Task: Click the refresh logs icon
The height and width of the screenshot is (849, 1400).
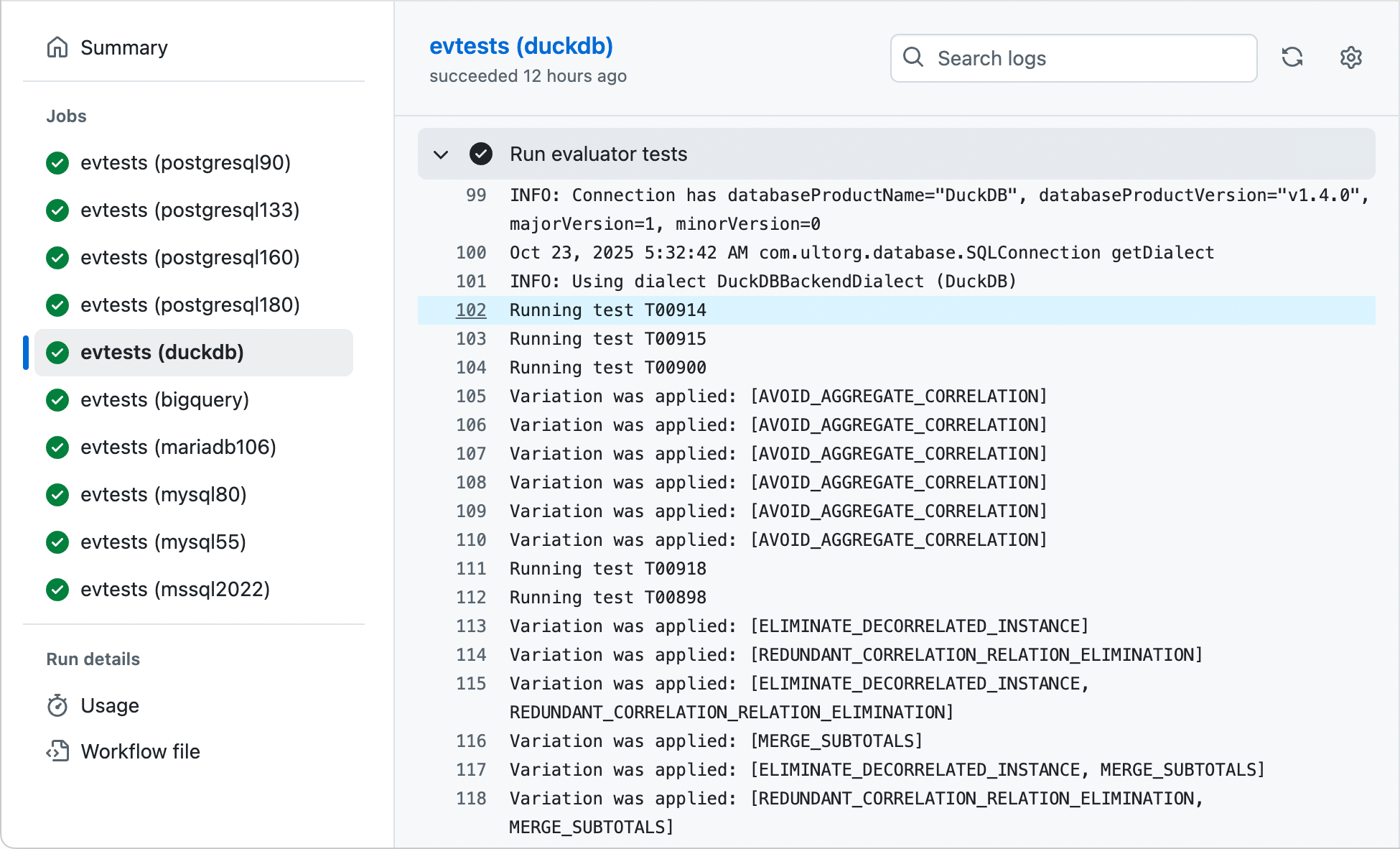Action: pyautogui.click(x=1293, y=57)
